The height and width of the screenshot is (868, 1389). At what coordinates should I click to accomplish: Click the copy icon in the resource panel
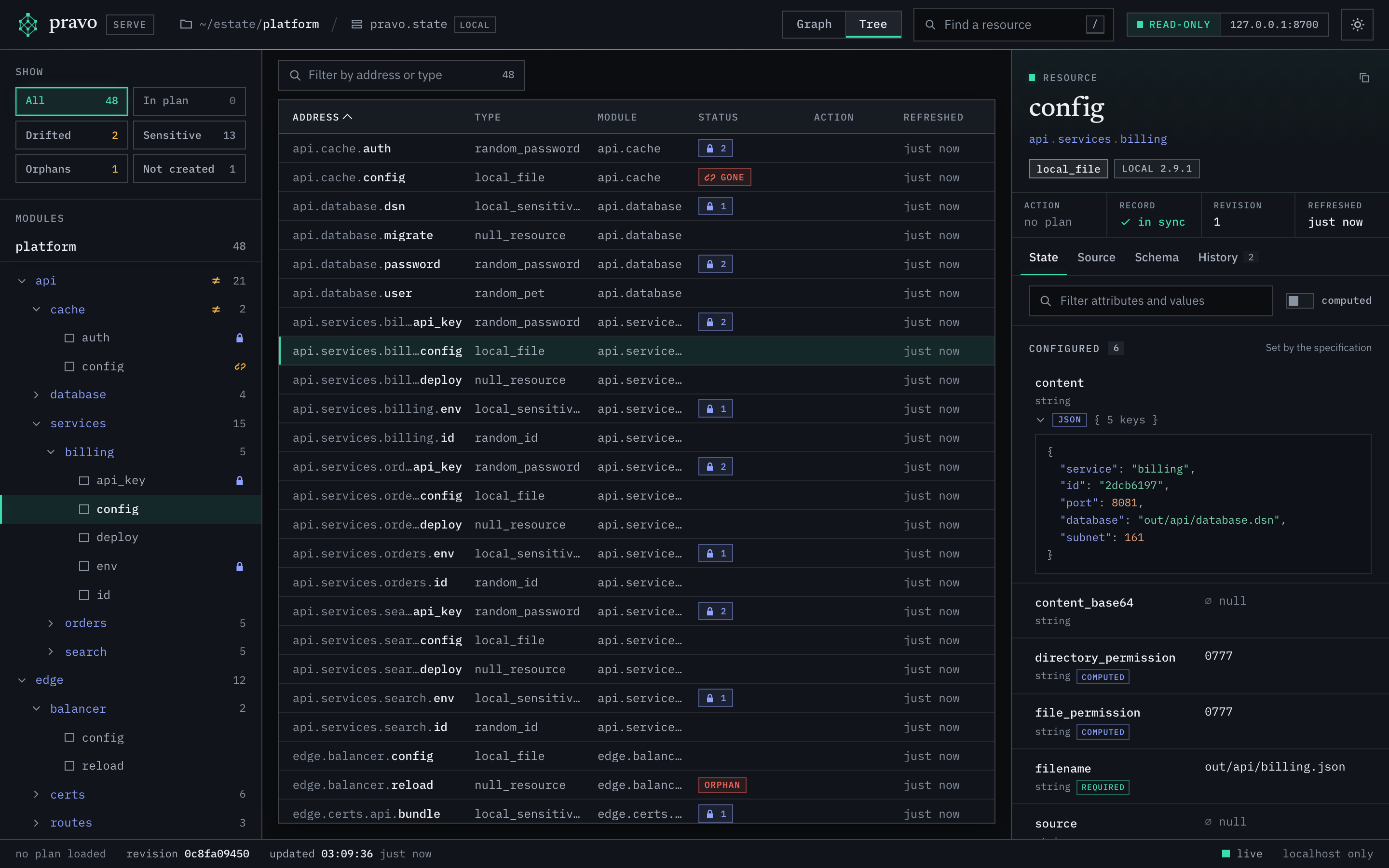coord(1364,78)
